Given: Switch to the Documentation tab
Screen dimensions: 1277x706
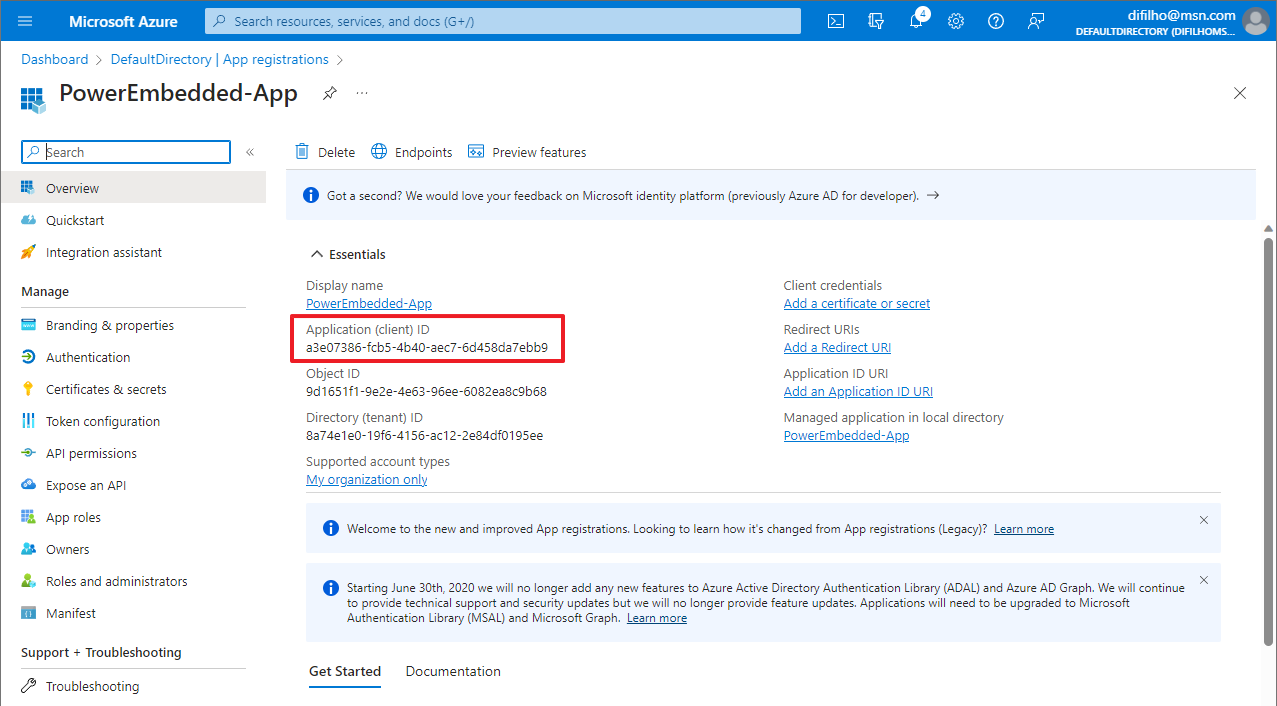Looking at the screenshot, I should click(x=453, y=671).
